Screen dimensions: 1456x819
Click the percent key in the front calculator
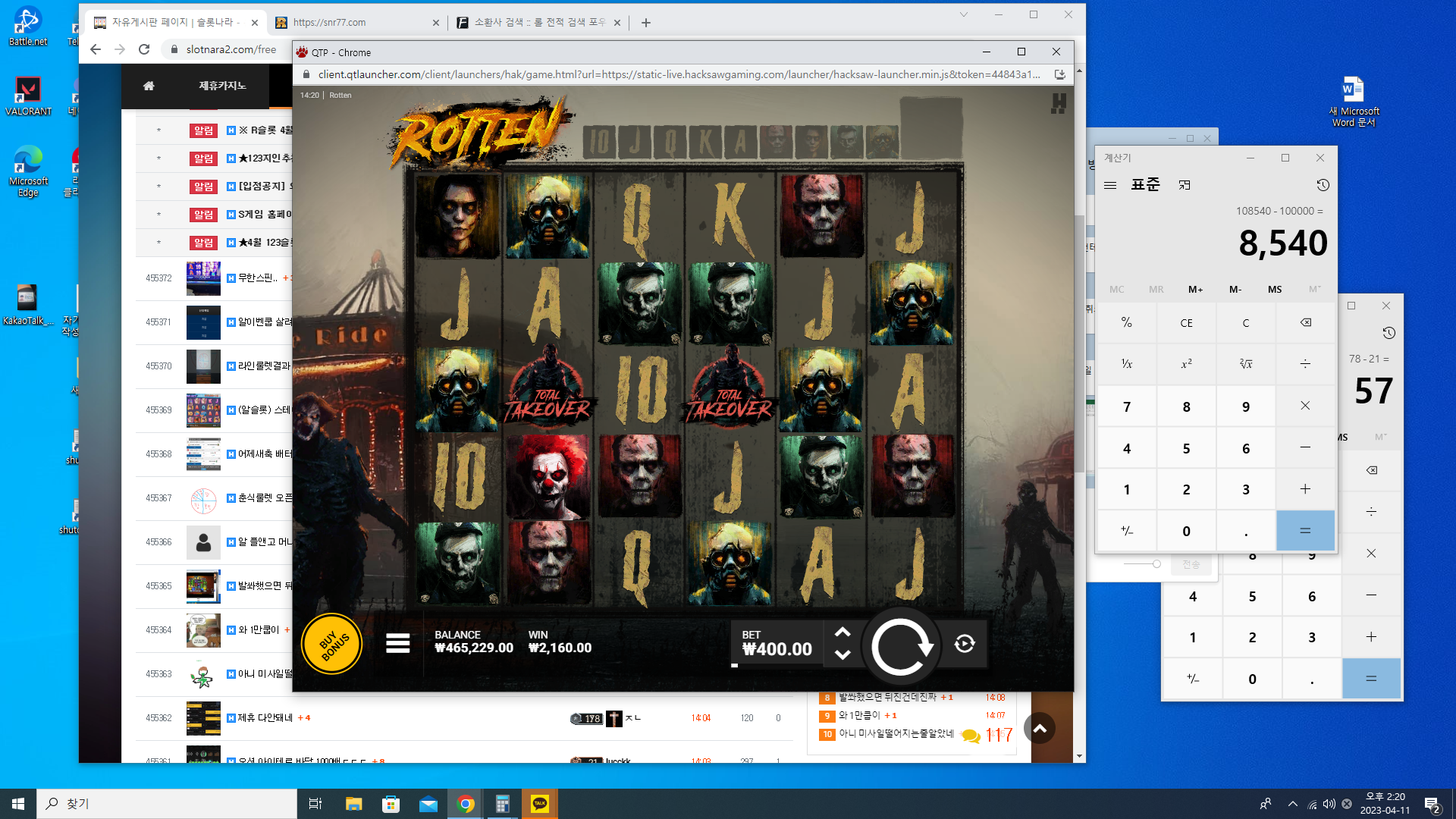pos(1127,323)
